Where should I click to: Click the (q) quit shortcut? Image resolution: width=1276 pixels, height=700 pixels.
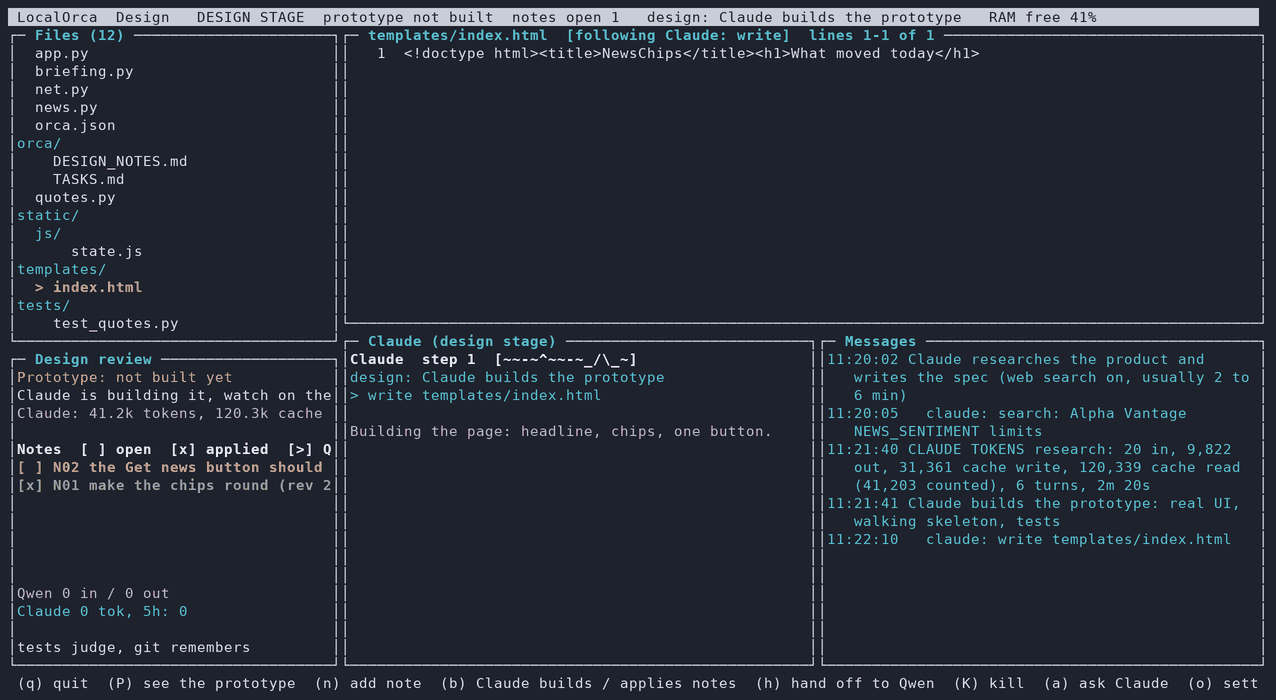53,683
